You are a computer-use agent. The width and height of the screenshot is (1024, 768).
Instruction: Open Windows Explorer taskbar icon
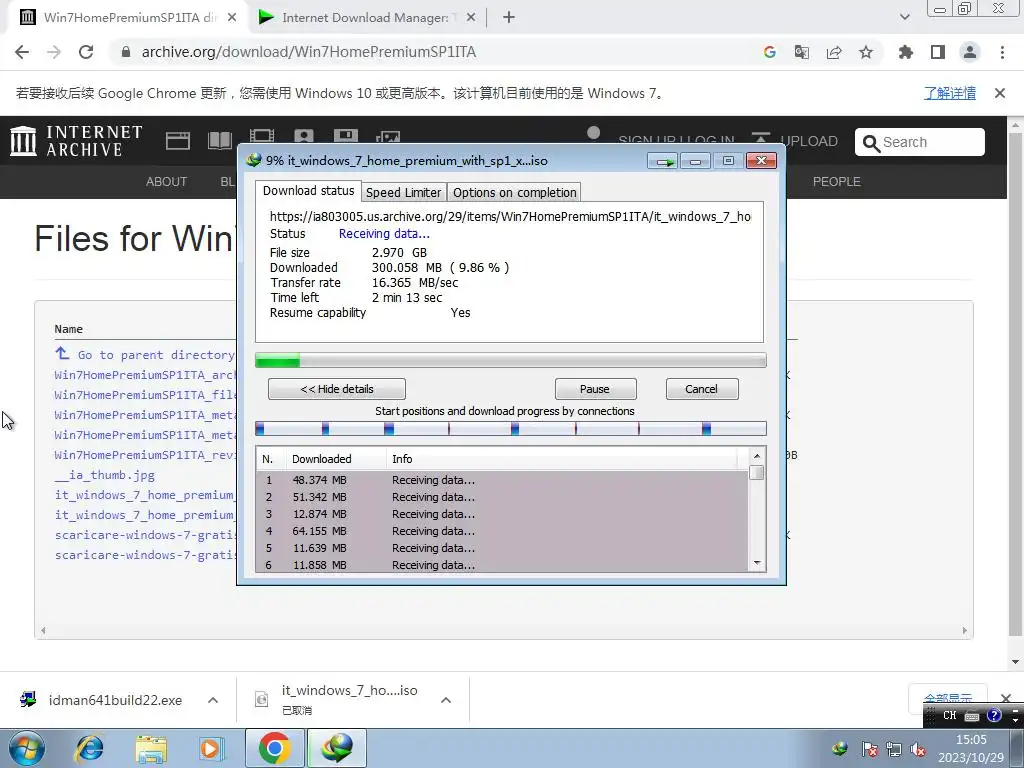[x=151, y=748]
